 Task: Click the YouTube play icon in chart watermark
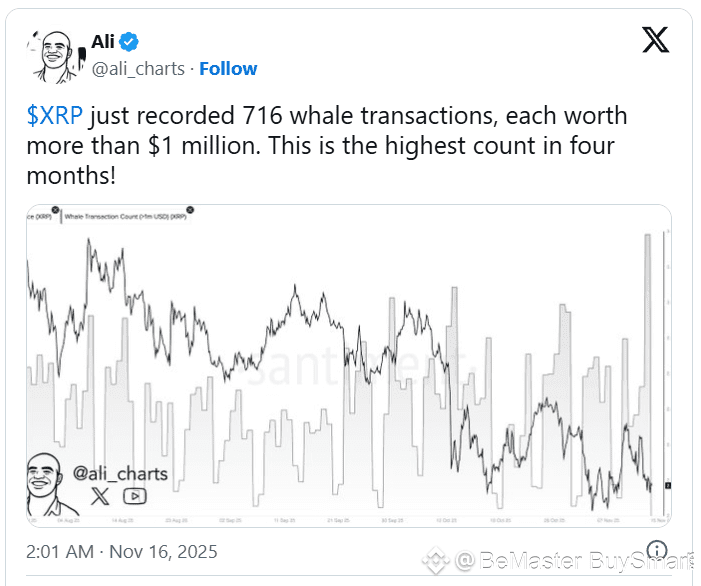click(133, 494)
